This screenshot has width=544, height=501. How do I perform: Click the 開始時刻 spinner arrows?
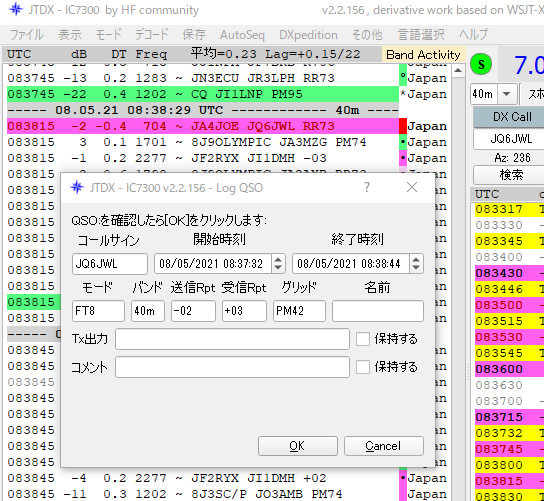(x=278, y=264)
